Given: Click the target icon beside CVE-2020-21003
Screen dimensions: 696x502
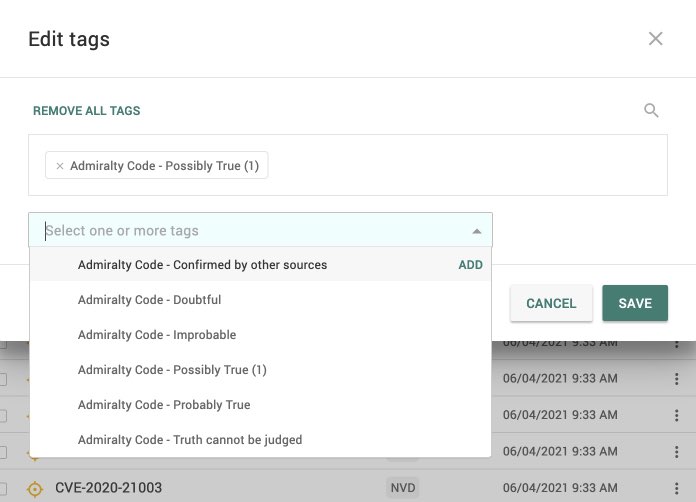Looking at the screenshot, I should [35, 489].
